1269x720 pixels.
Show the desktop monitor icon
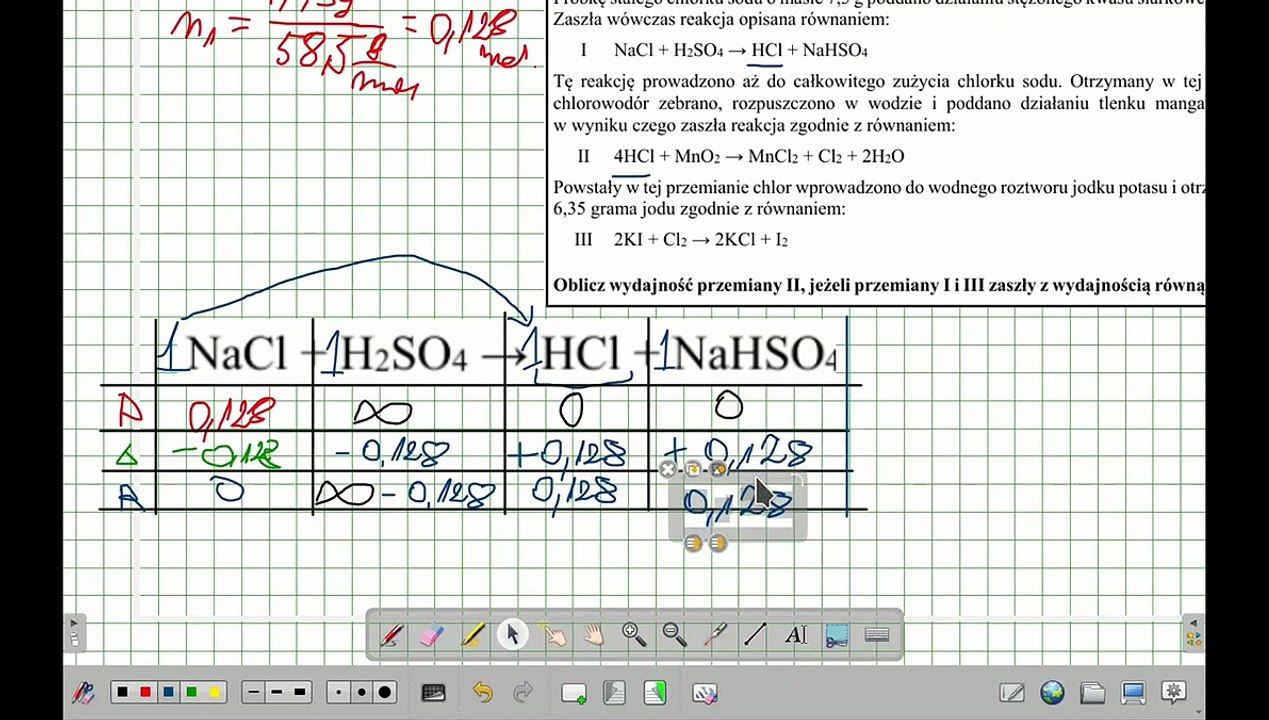click(1133, 692)
